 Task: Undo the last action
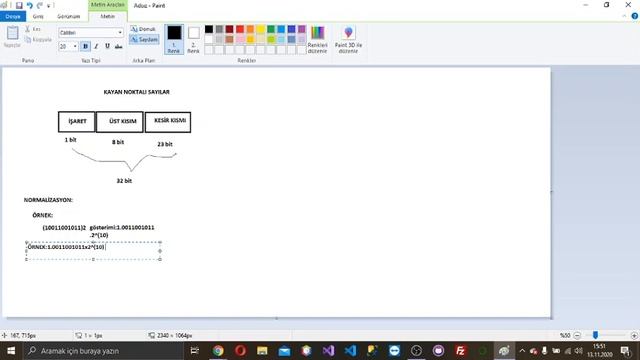pos(29,5)
